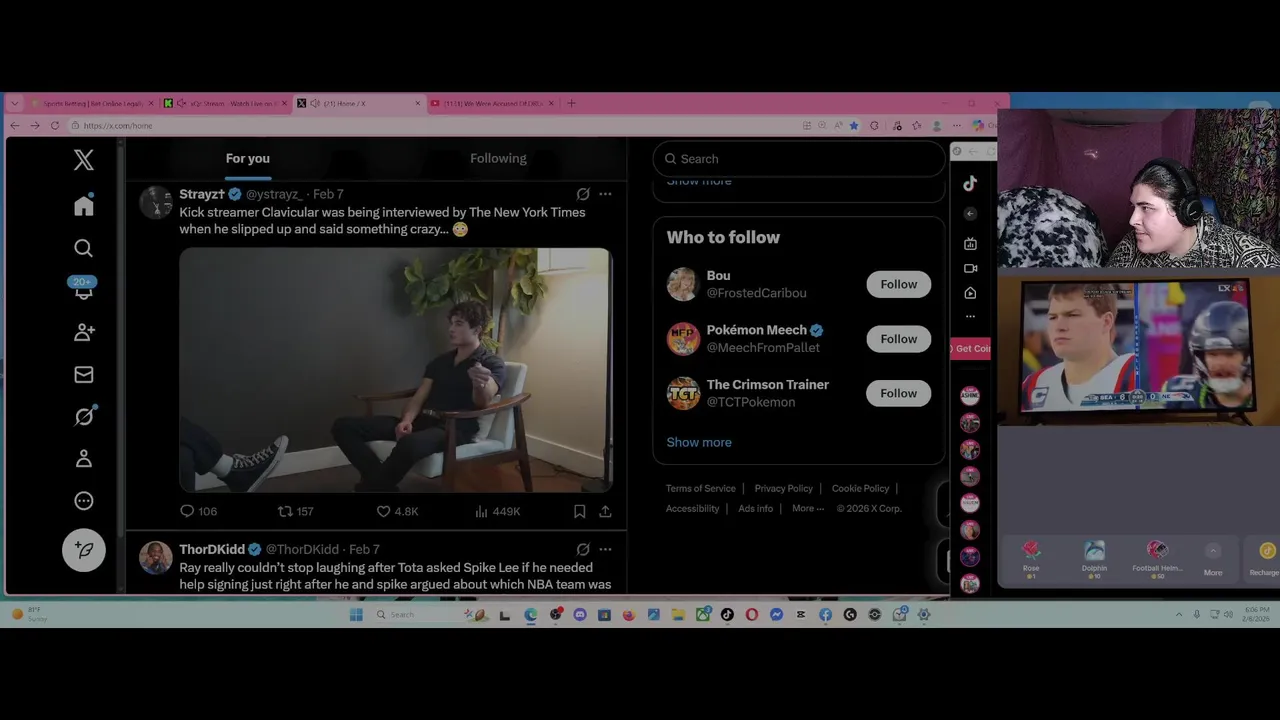Viewport: 1280px width, 720px height.
Task: Reply to the Strayz post
Action: pyautogui.click(x=197, y=511)
